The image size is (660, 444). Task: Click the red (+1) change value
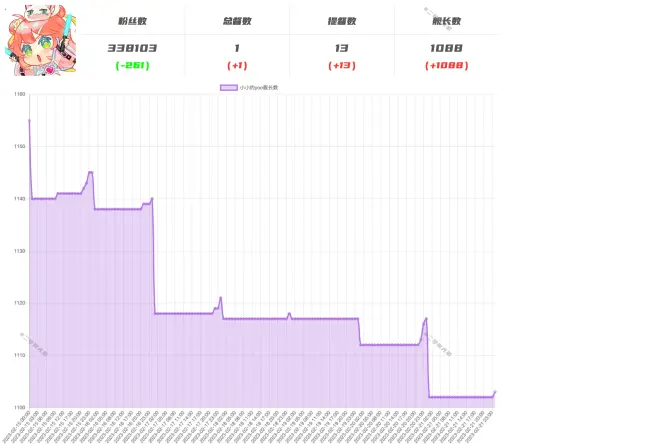pos(237,65)
